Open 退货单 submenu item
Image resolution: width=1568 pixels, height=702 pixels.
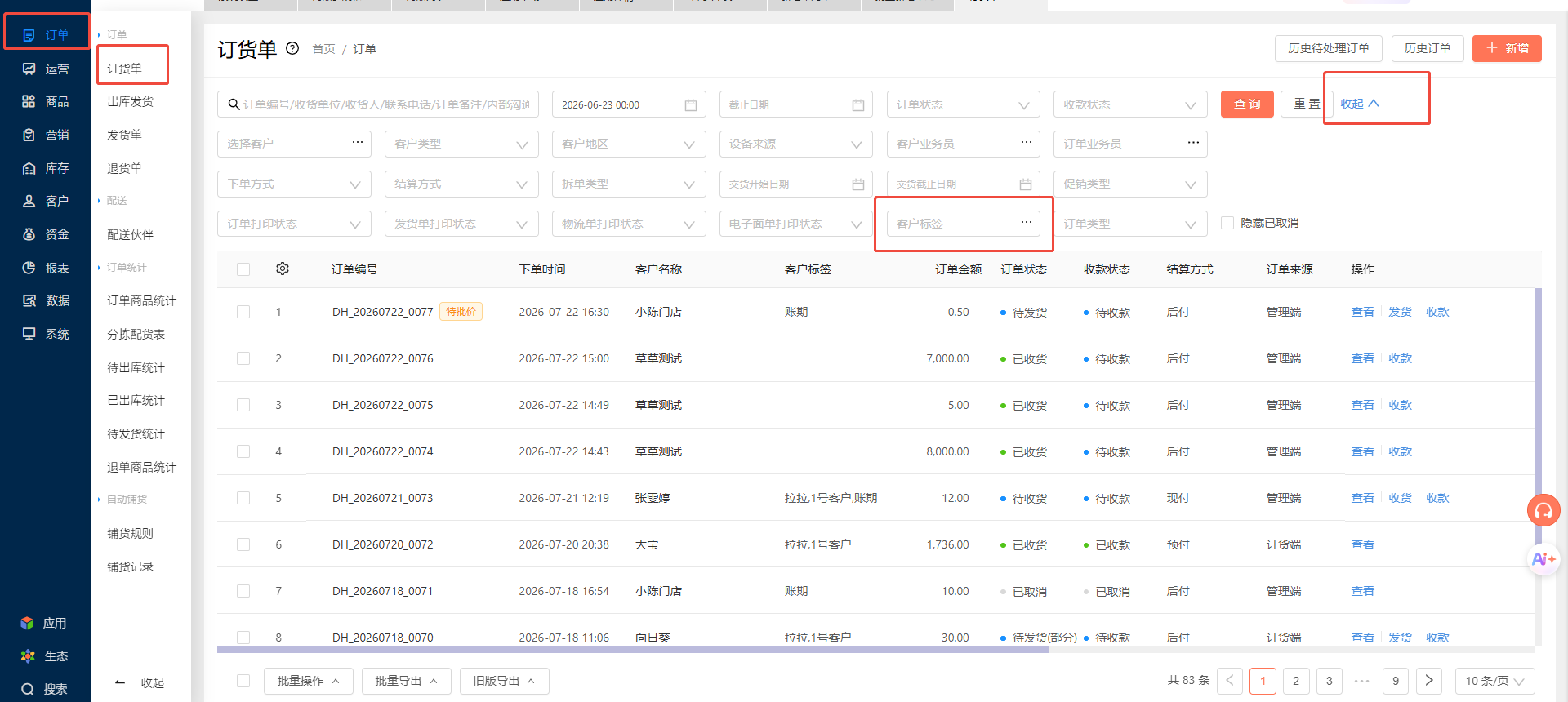[x=124, y=168]
